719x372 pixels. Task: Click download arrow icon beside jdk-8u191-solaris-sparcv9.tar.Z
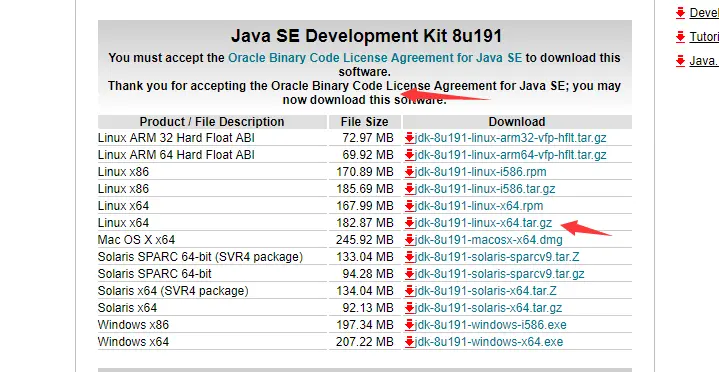[x=409, y=256]
